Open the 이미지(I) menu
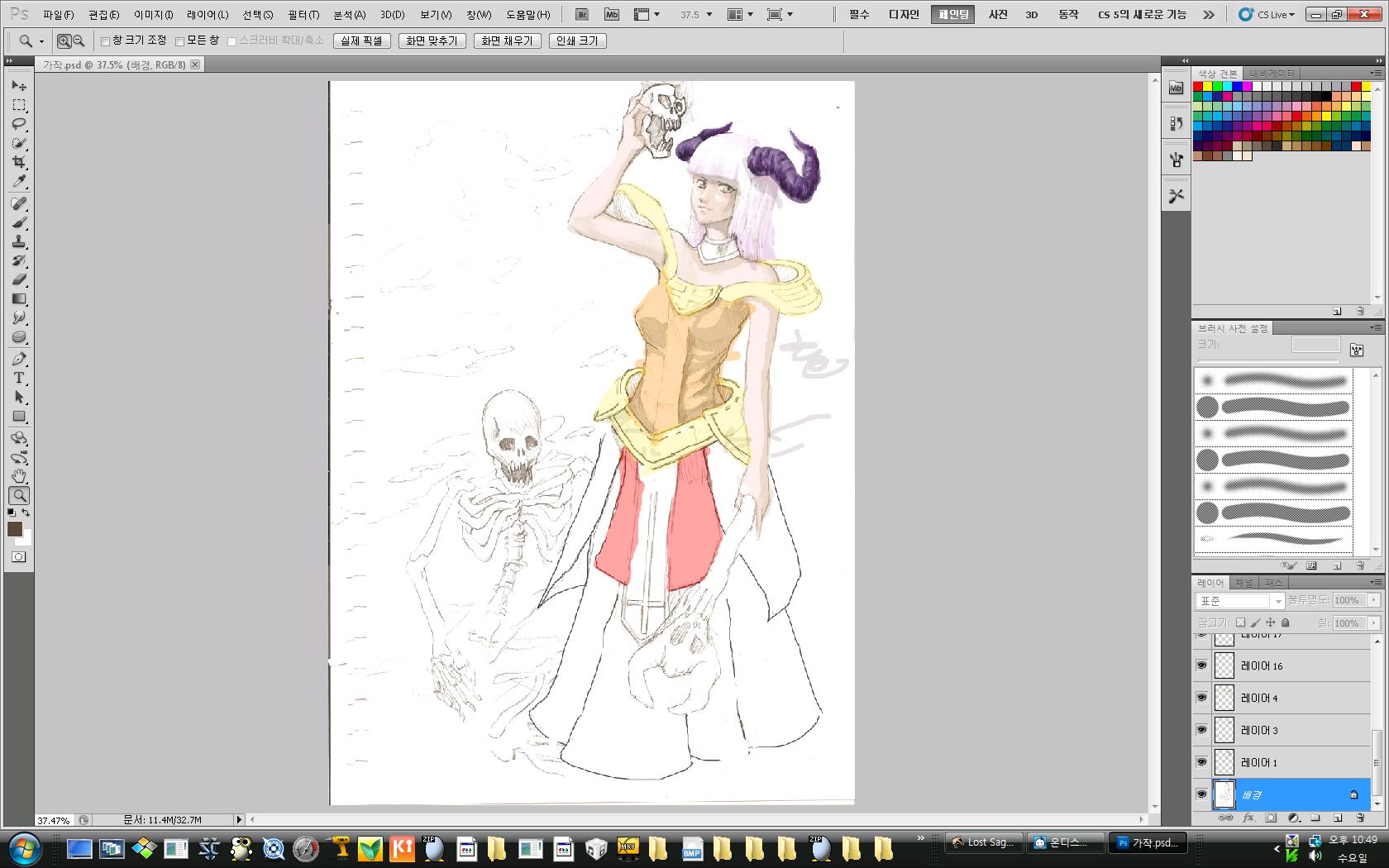The image size is (1389, 868). [154, 15]
